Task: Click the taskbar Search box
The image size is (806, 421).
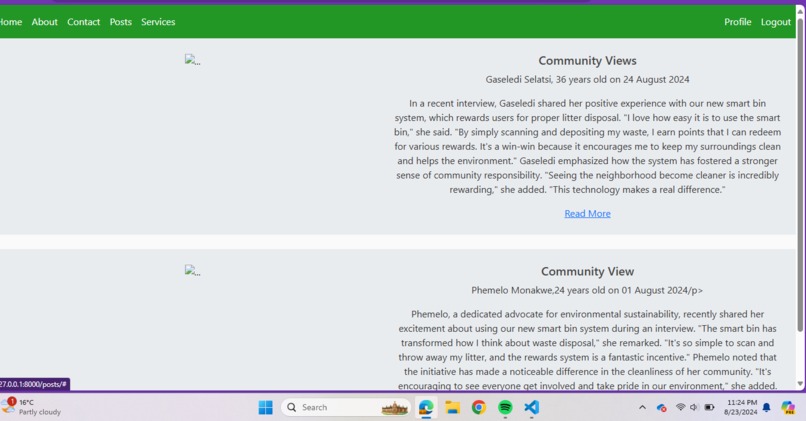Action: coord(345,408)
